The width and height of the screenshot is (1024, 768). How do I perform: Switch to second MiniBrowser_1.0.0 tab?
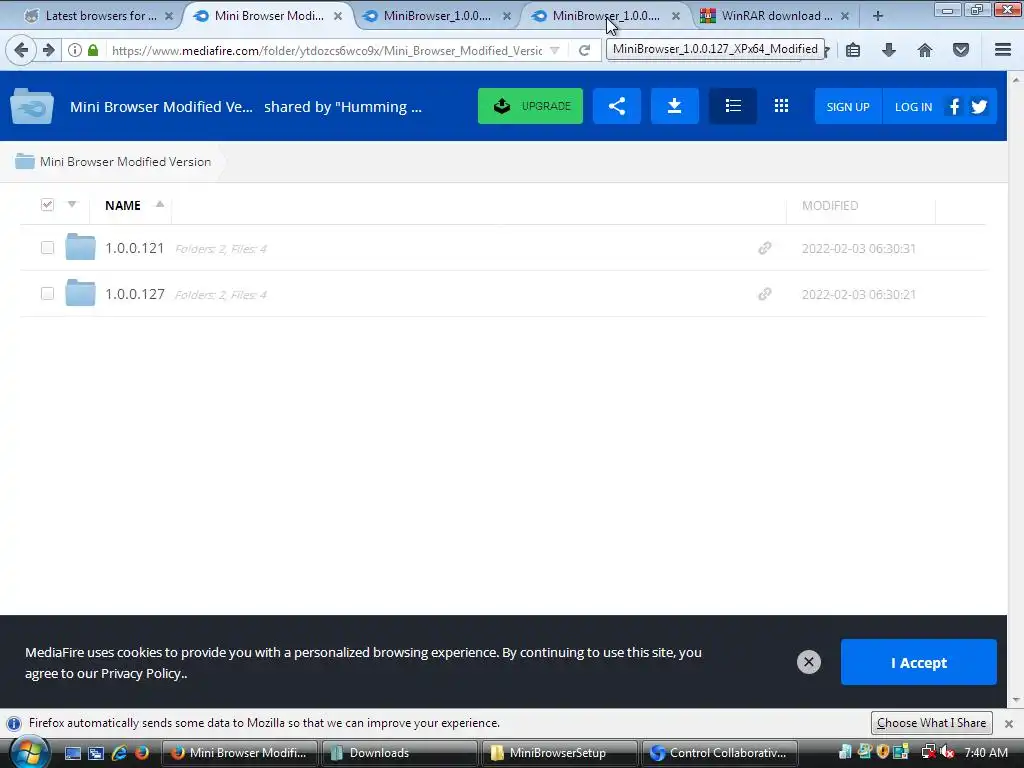pos(605,16)
